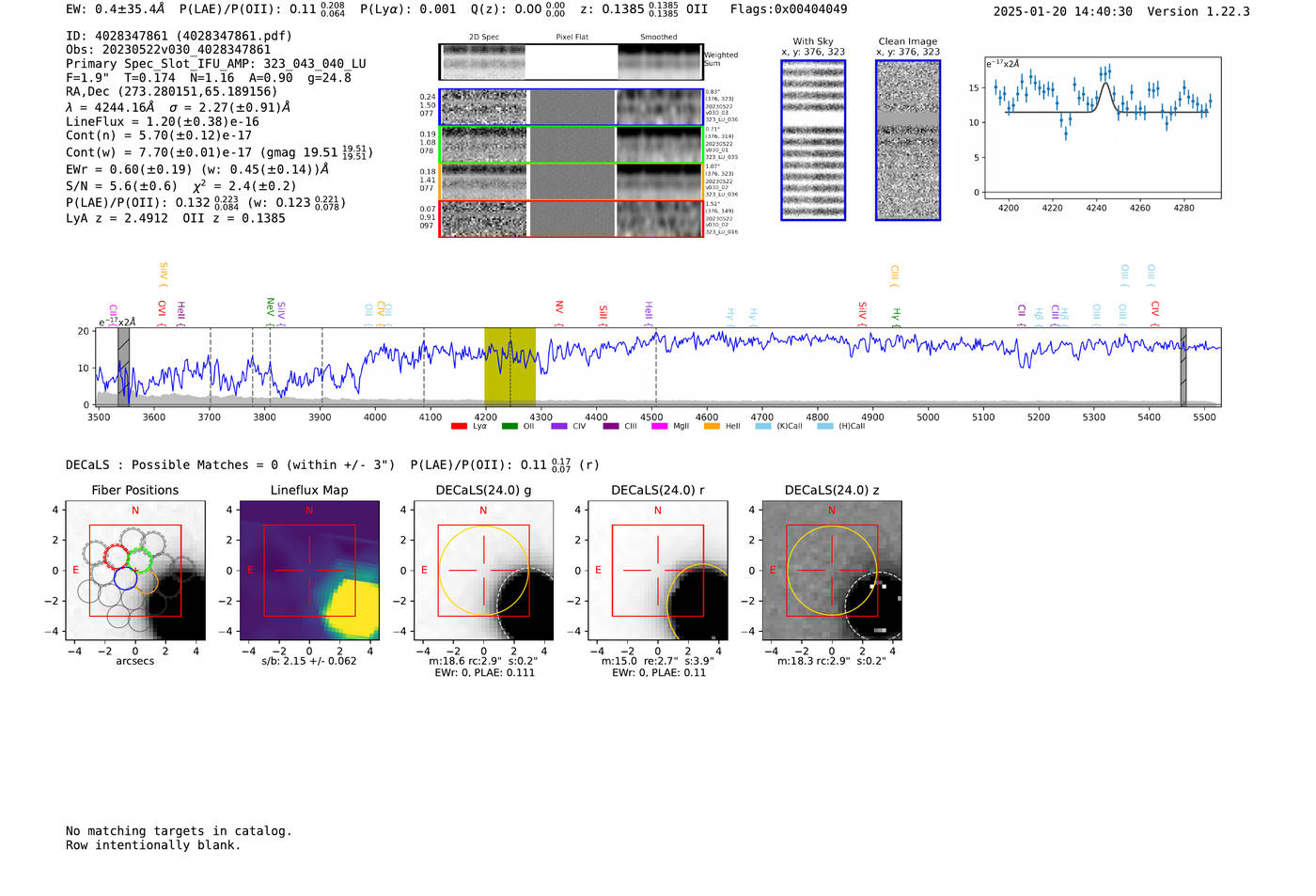Click the green-bordered 2D Spec row
The image size is (1316, 896).
click(x=571, y=145)
